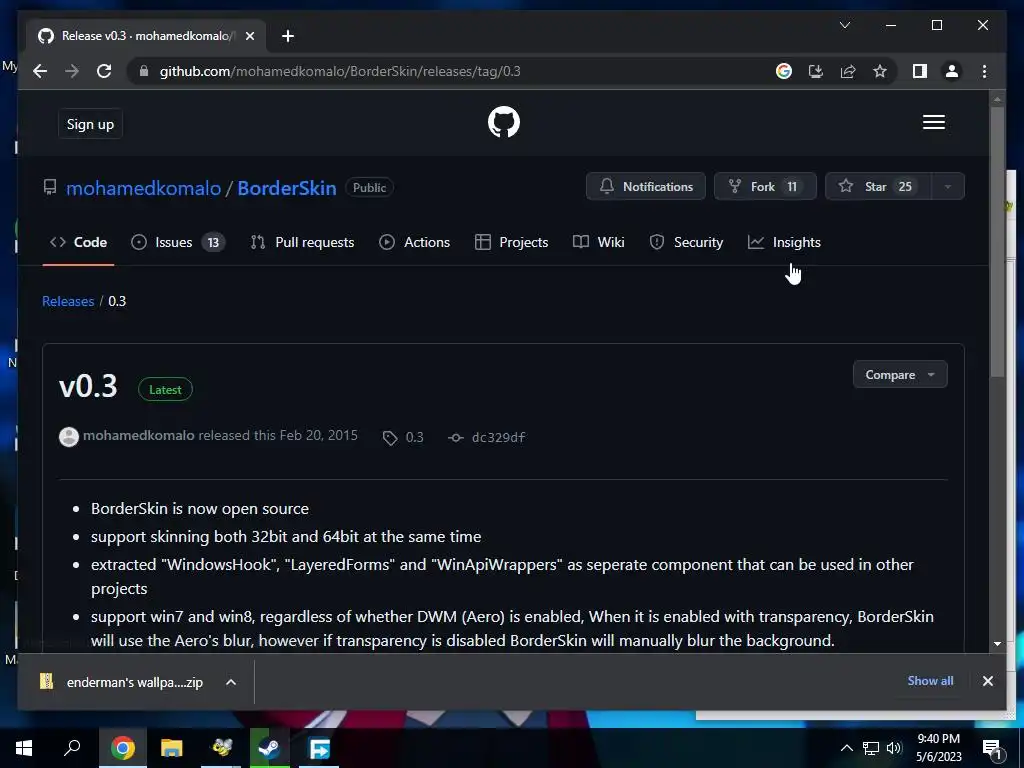Star the BorderSkin repository
The width and height of the screenshot is (1024, 768).
[878, 187]
